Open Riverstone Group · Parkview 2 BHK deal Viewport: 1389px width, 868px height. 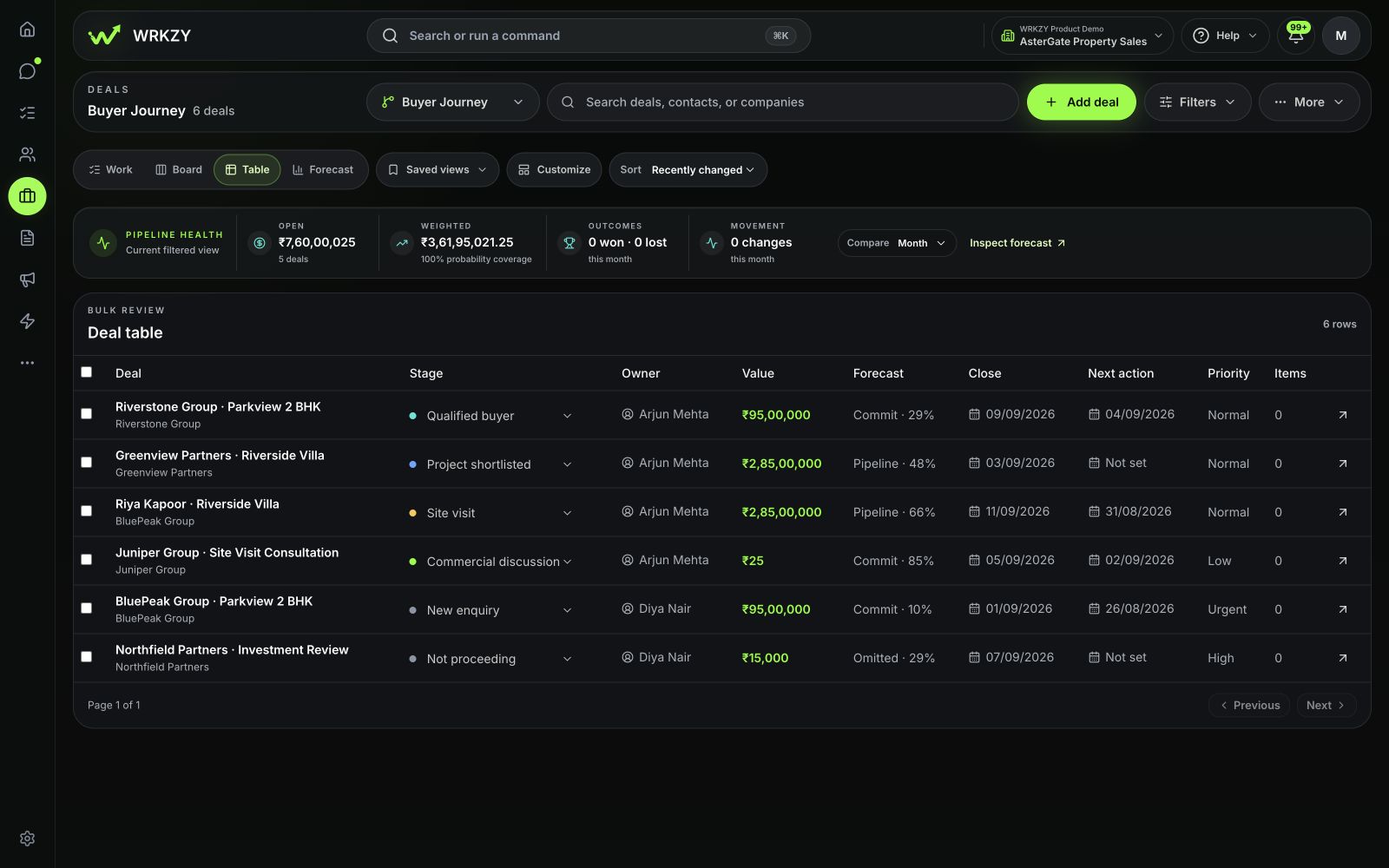pyautogui.click(x=218, y=407)
